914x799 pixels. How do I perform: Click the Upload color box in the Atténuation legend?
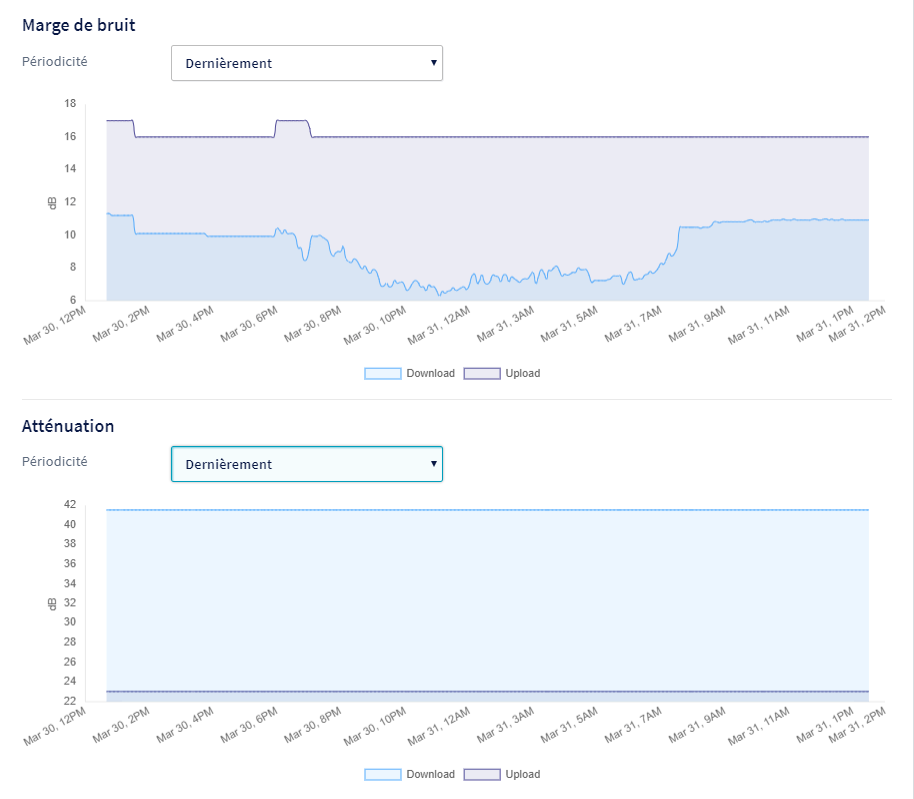482,775
